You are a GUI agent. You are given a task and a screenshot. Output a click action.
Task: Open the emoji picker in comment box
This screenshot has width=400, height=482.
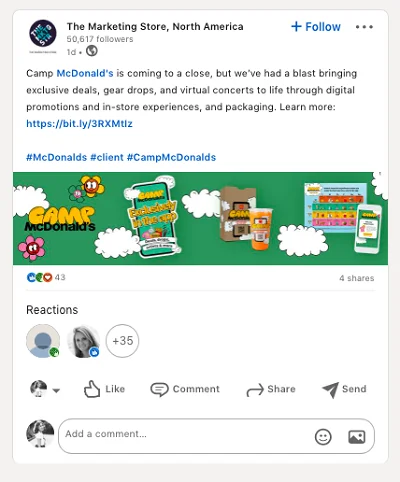(323, 437)
